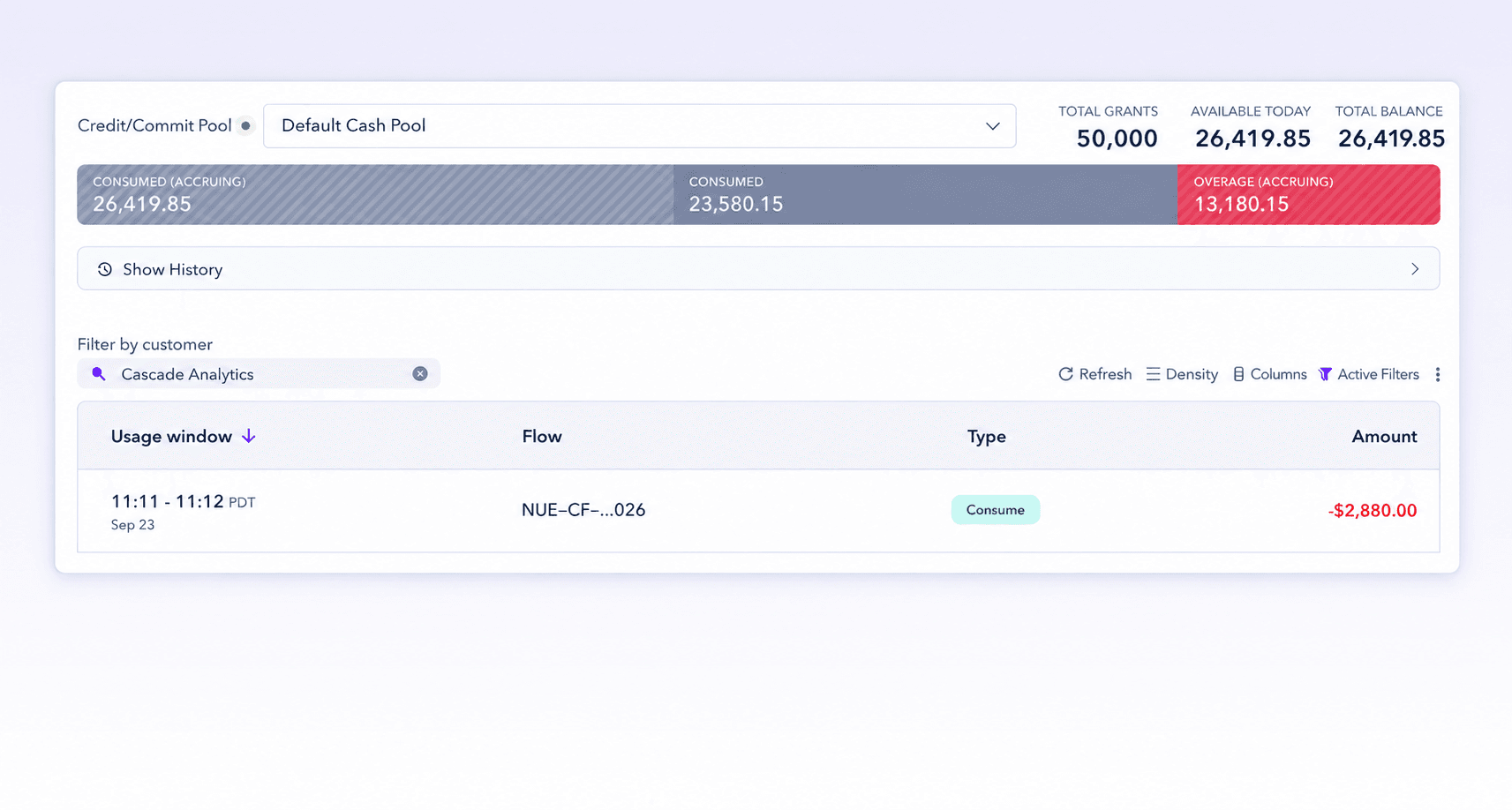The width and height of the screenshot is (1512, 810).
Task: Open the Columns chooser
Action: click(x=1269, y=374)
